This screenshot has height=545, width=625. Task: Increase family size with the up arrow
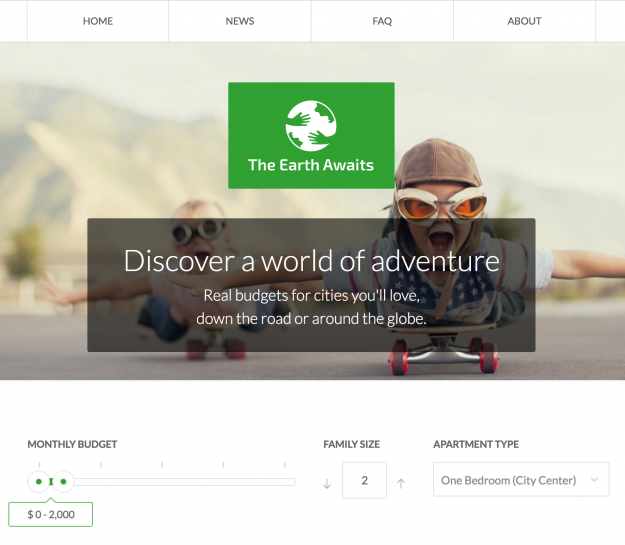click(x=401, y=484)
